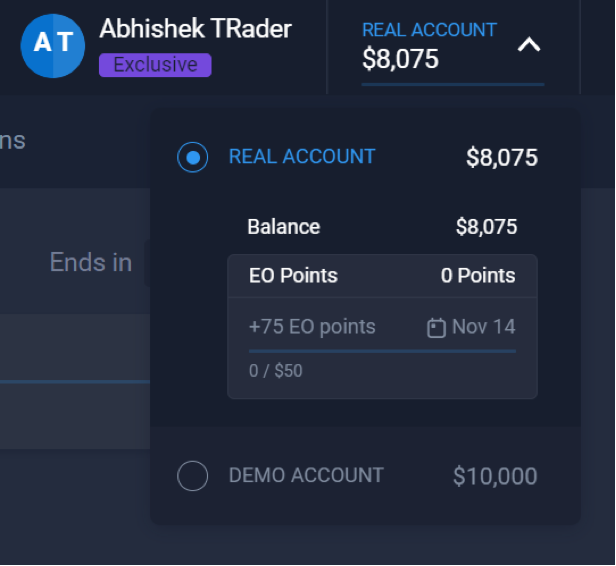This screenshot has width=616, height=566.
Task: Choose the Demo Account label
Action: [306, 475]
